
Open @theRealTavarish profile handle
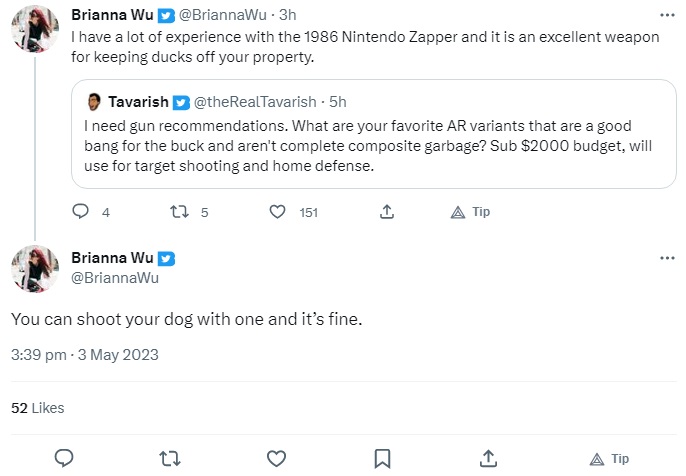coord(255,102)
